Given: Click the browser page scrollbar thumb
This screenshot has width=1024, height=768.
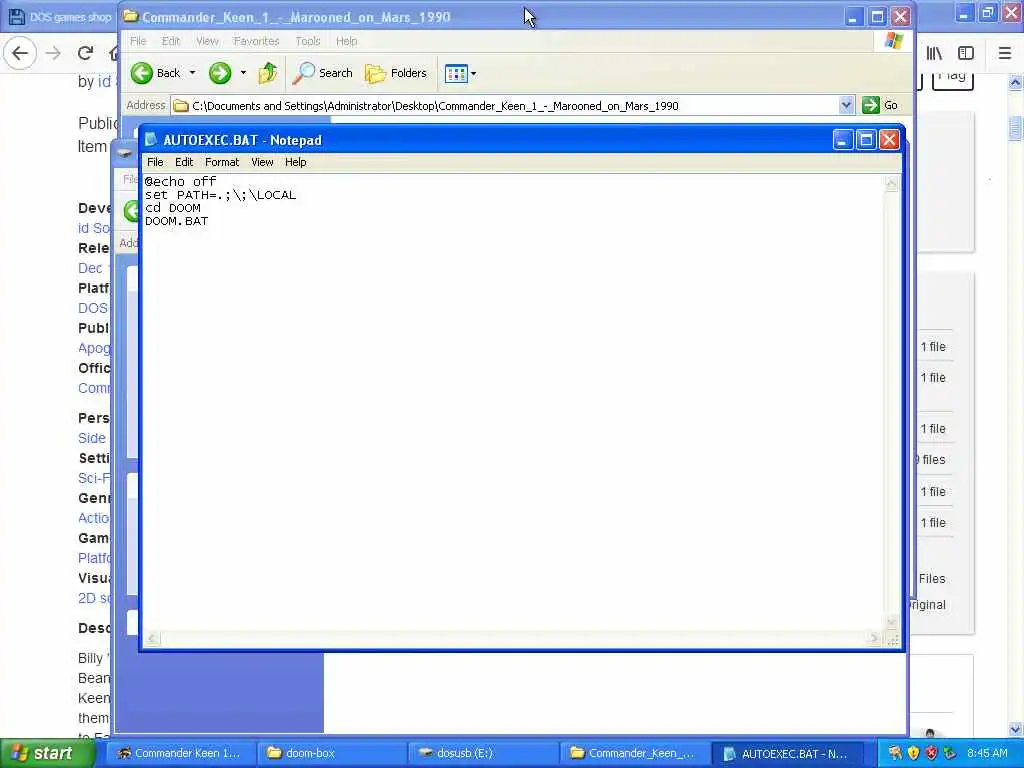Looking at the screenshot, I should point(1016,127).
